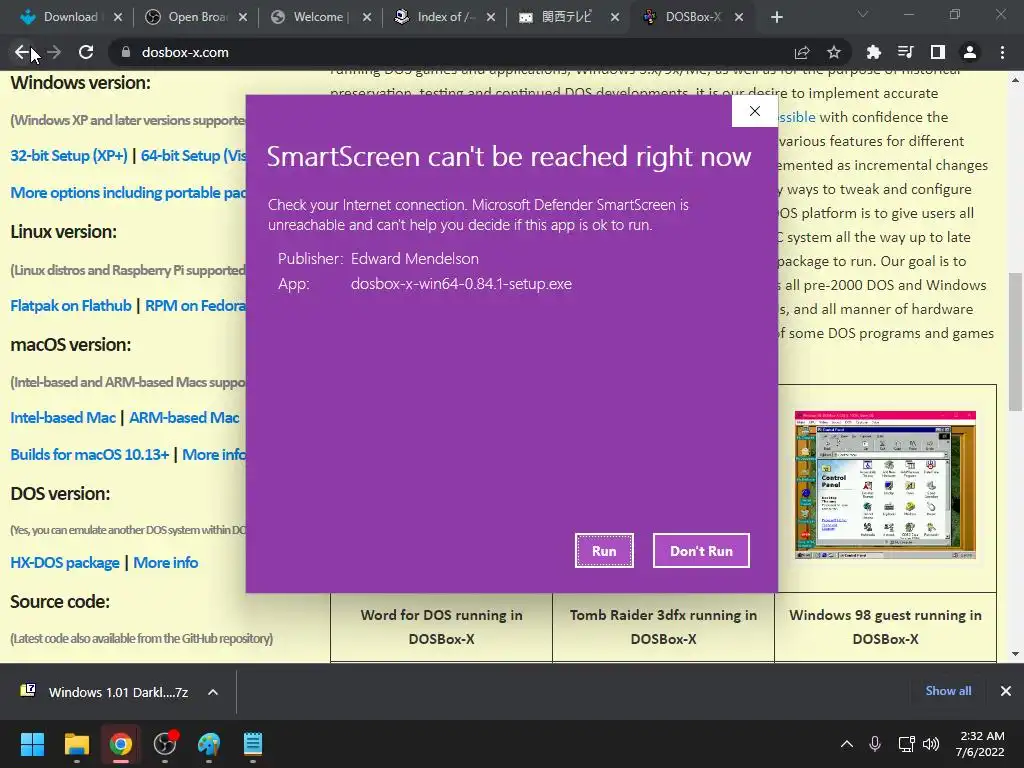Screen dimensions: 1024x768
Task: Show hidden tray icons chevron
Action: click(x=846, y=744)
